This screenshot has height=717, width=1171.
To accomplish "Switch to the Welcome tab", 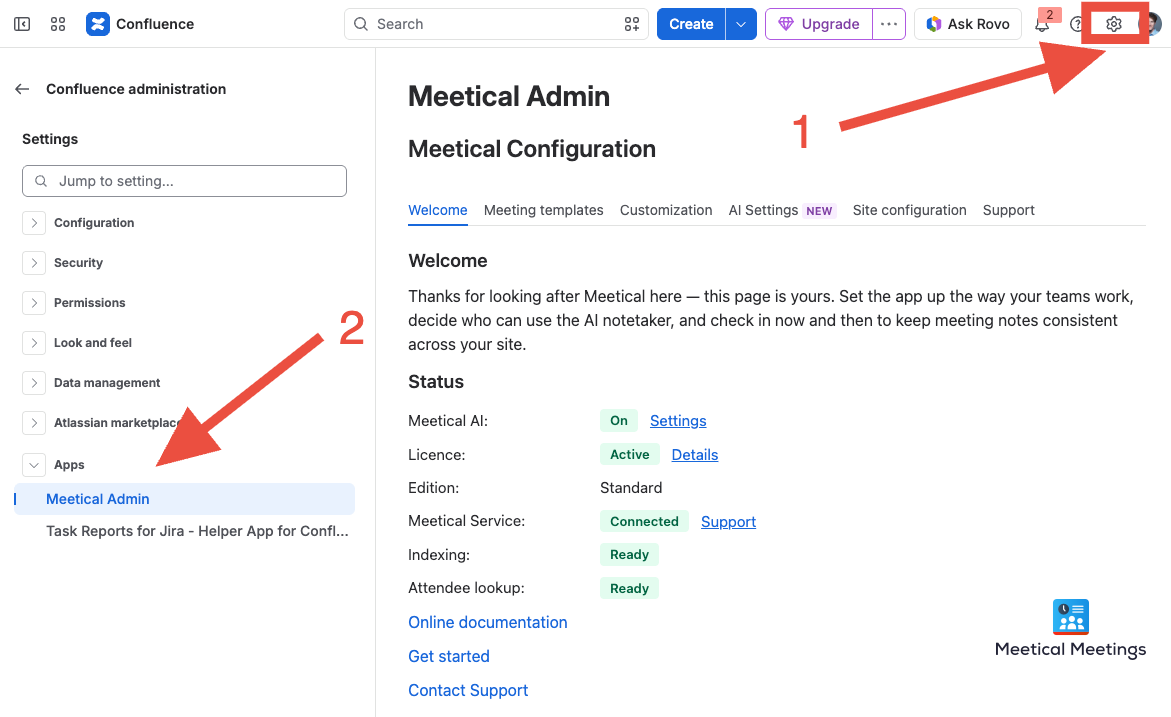I will coord(438,210).
